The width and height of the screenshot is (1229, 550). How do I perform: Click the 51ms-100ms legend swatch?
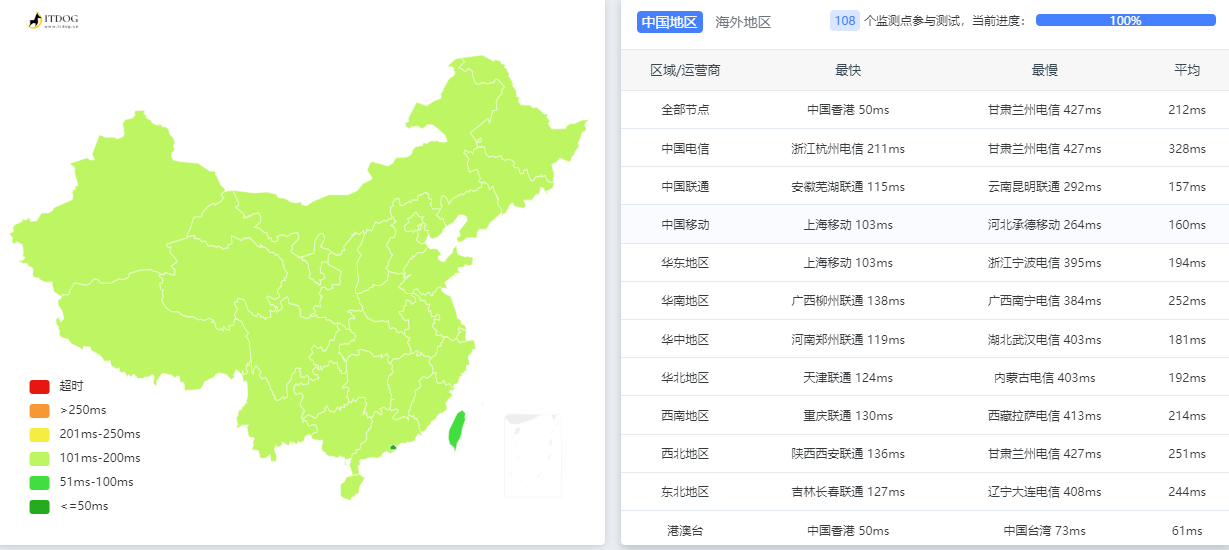click(x=39, y=482)
